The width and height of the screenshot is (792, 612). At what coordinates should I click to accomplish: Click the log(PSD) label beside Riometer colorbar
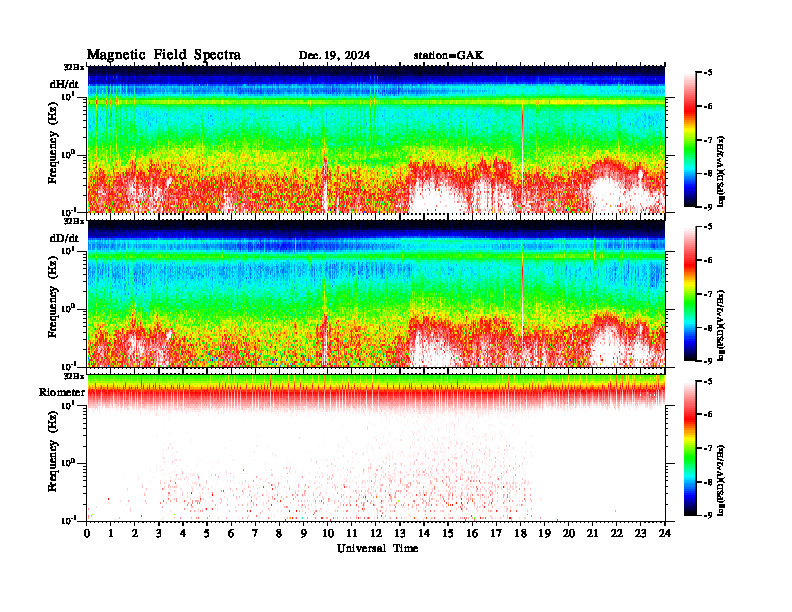point(722,480)
